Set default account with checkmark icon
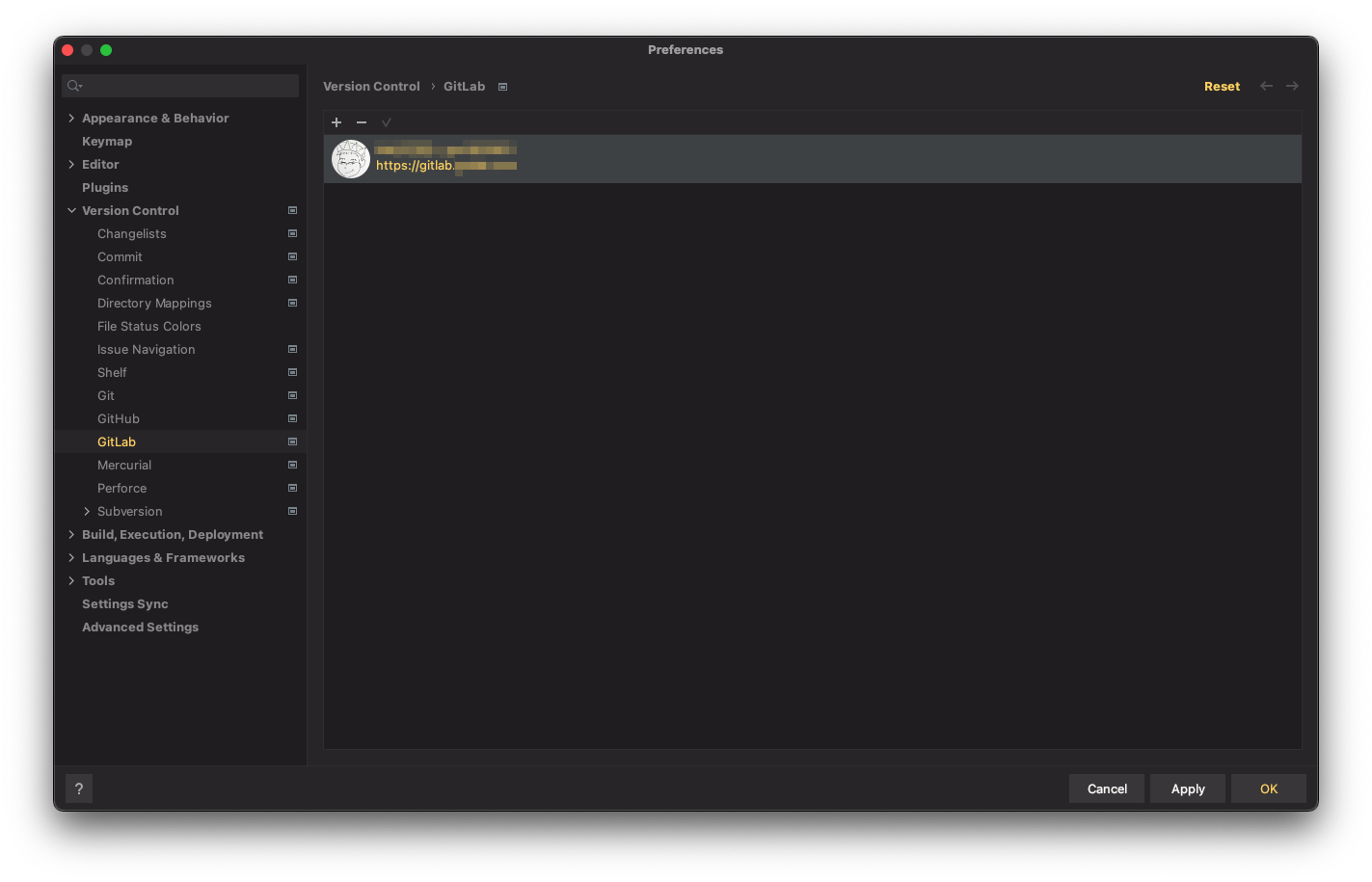This screenshot has width=1372, height=882. 387,122
